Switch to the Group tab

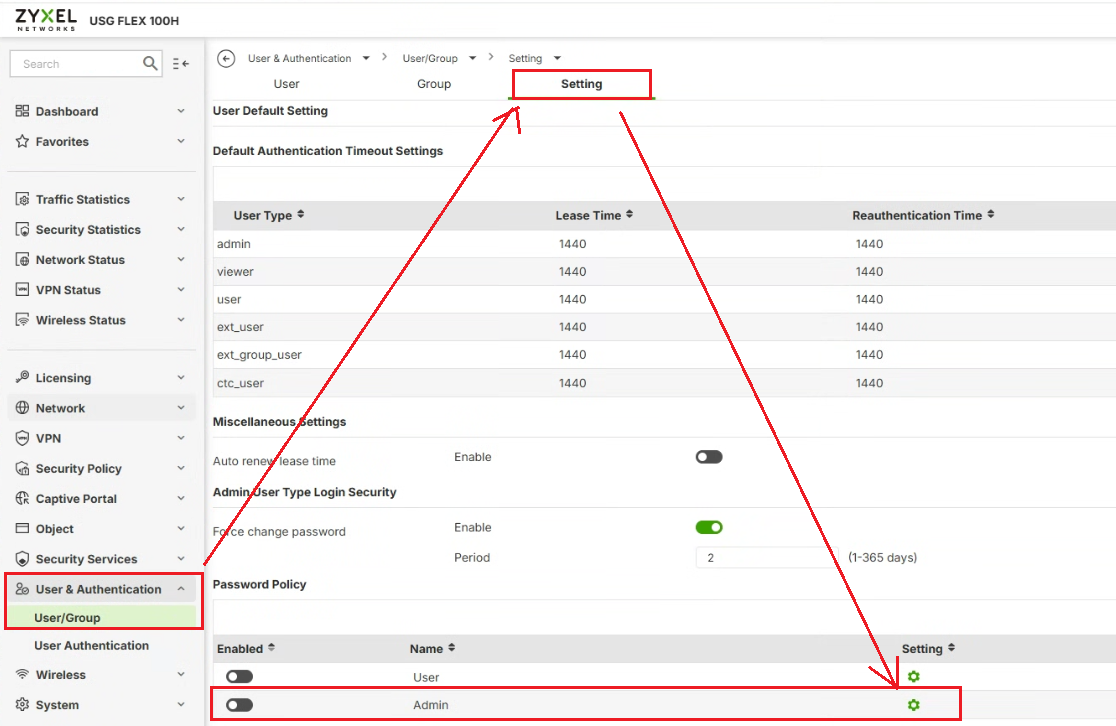click(x=434, y=84)
